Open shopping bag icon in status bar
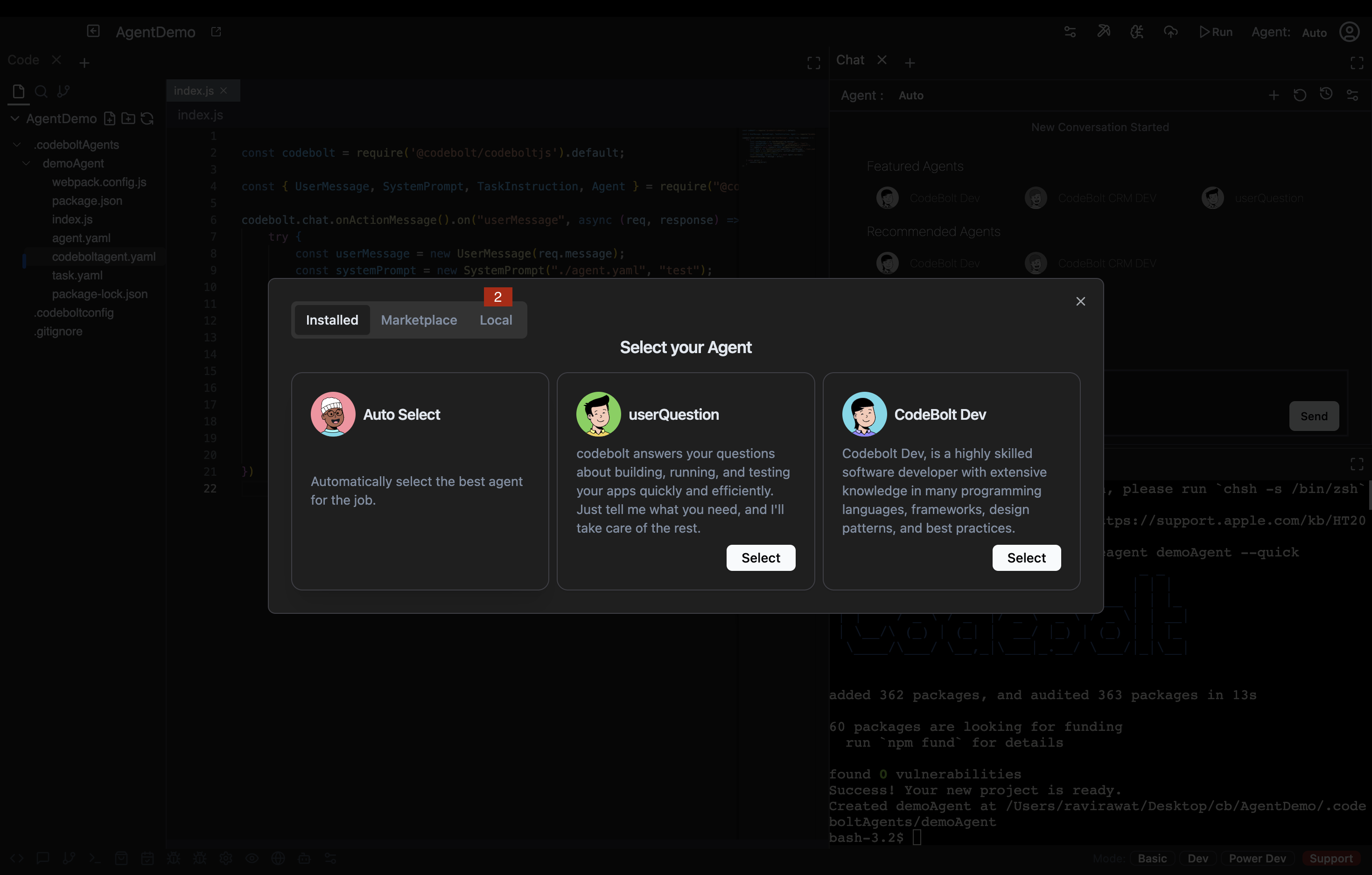 coord(121,858)
